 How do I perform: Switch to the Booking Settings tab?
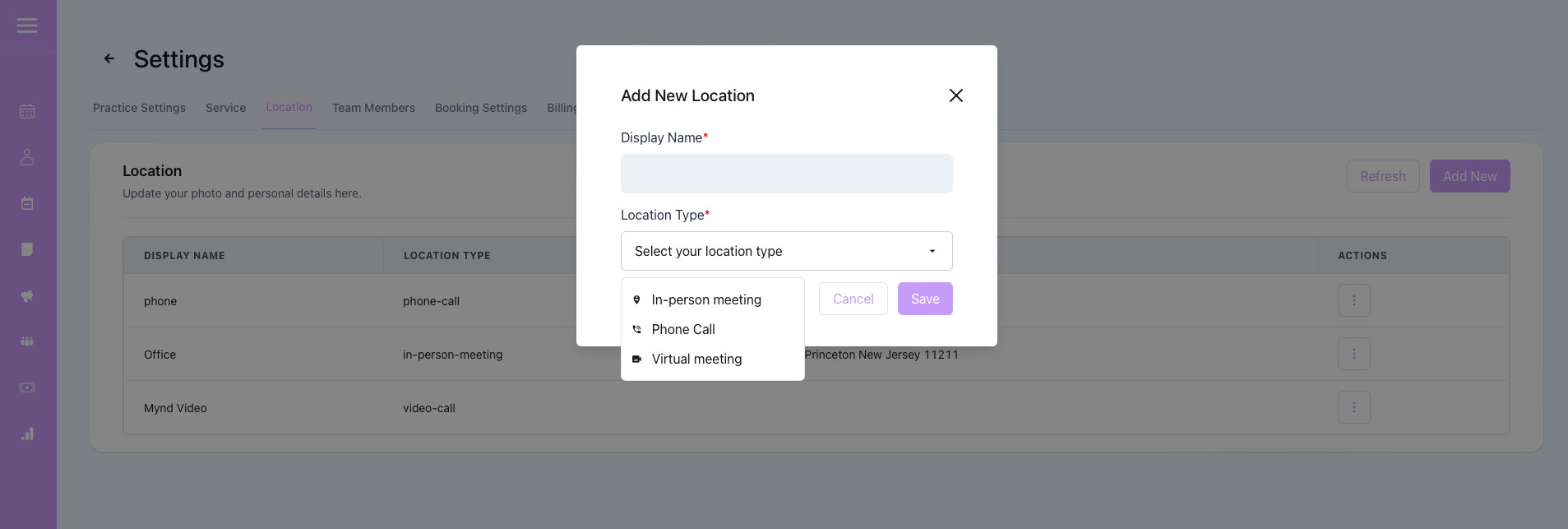[x=481, y=108]
